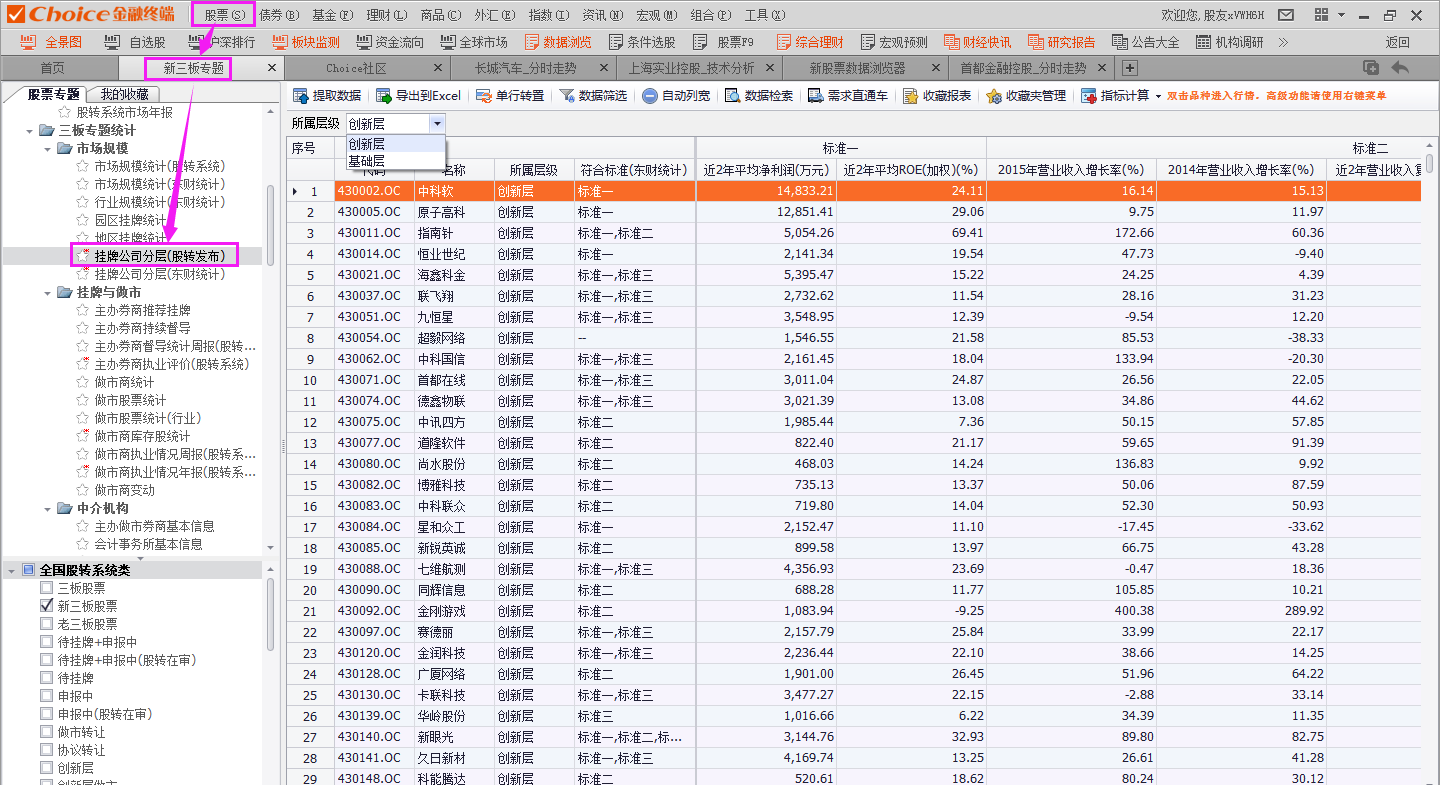This screenshot has width=1440, height=785.
Task: Open the mail envelope icon
Action: [1286, 15]
